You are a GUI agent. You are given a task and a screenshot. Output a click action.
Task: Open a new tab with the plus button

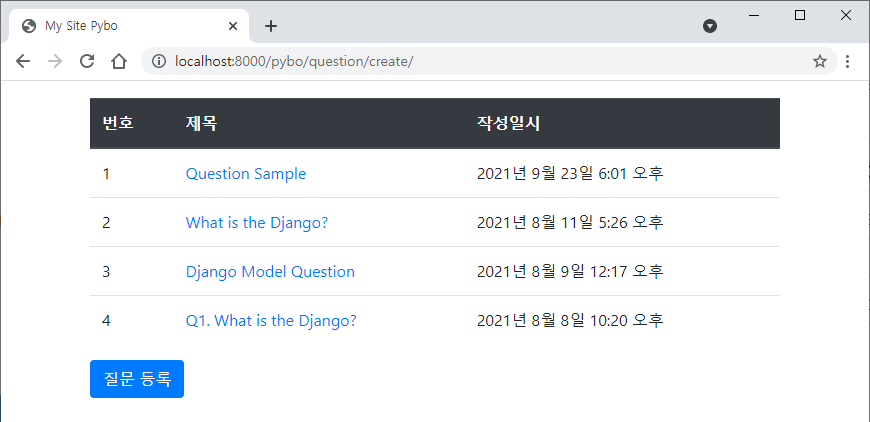click(270, 26)
